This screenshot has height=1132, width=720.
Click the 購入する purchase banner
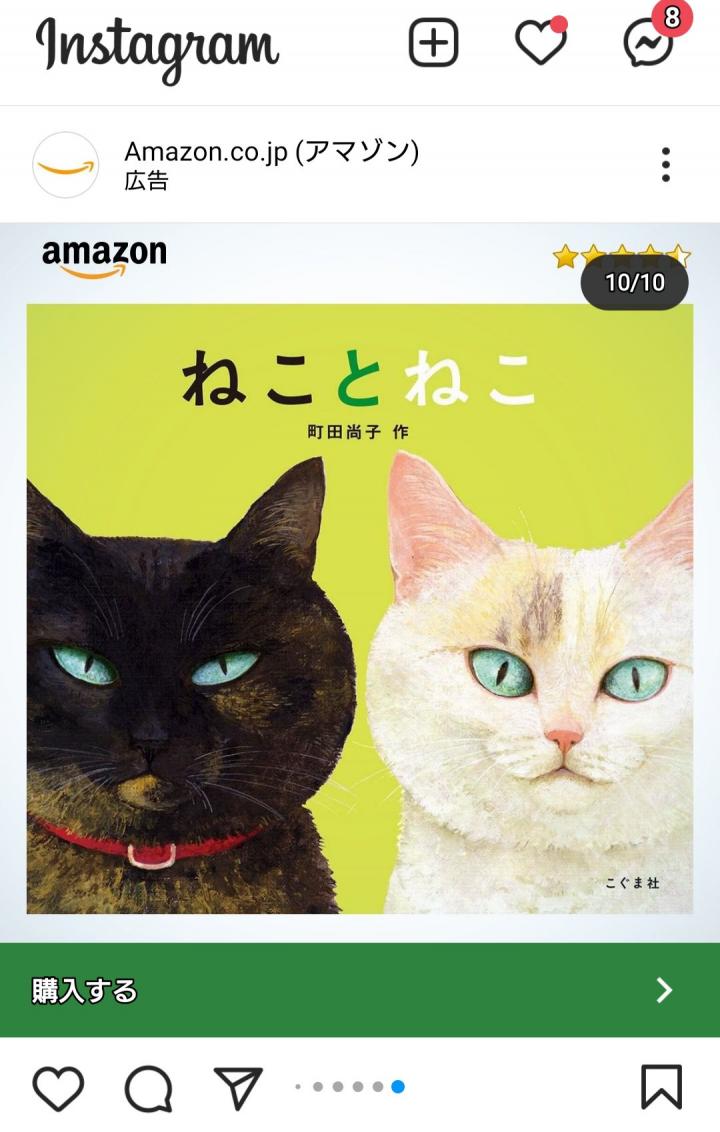[x=360, y=990]
